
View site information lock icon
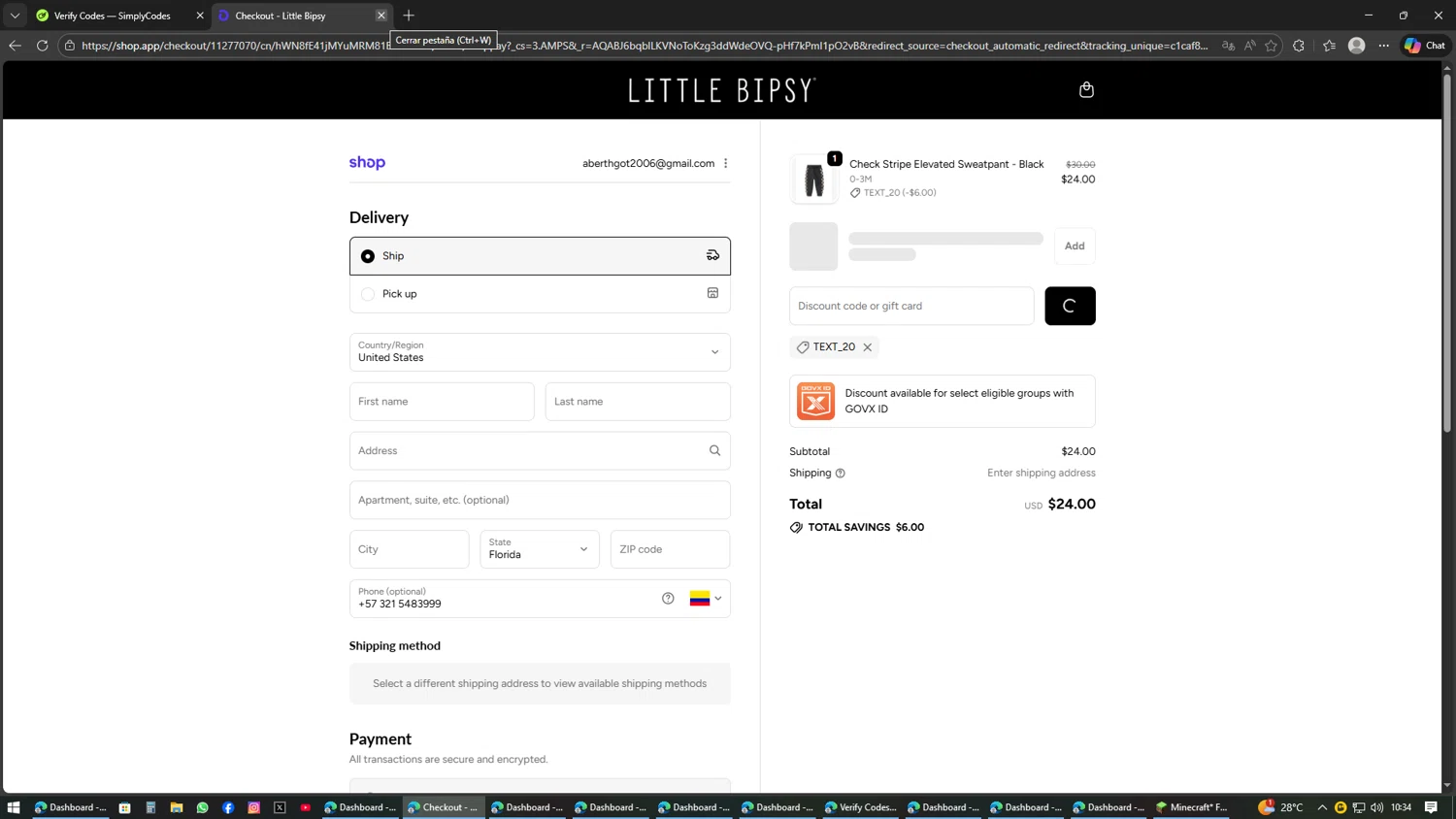[x=70, y=46]
